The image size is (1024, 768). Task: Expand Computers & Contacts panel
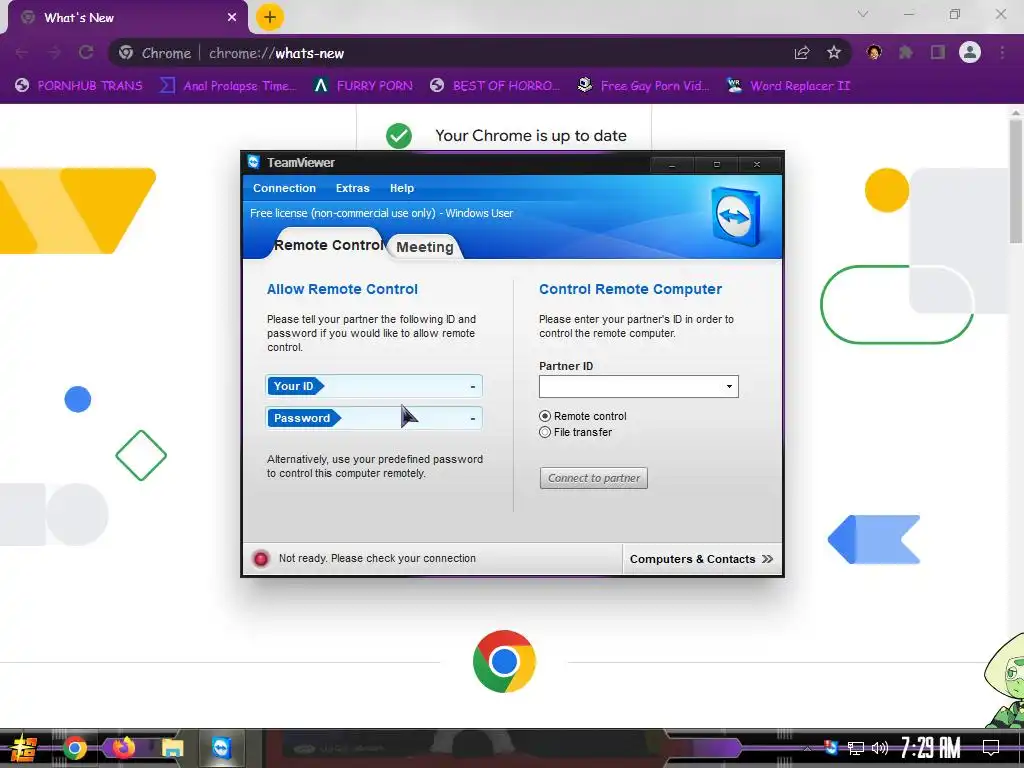[x=701, y=559]
